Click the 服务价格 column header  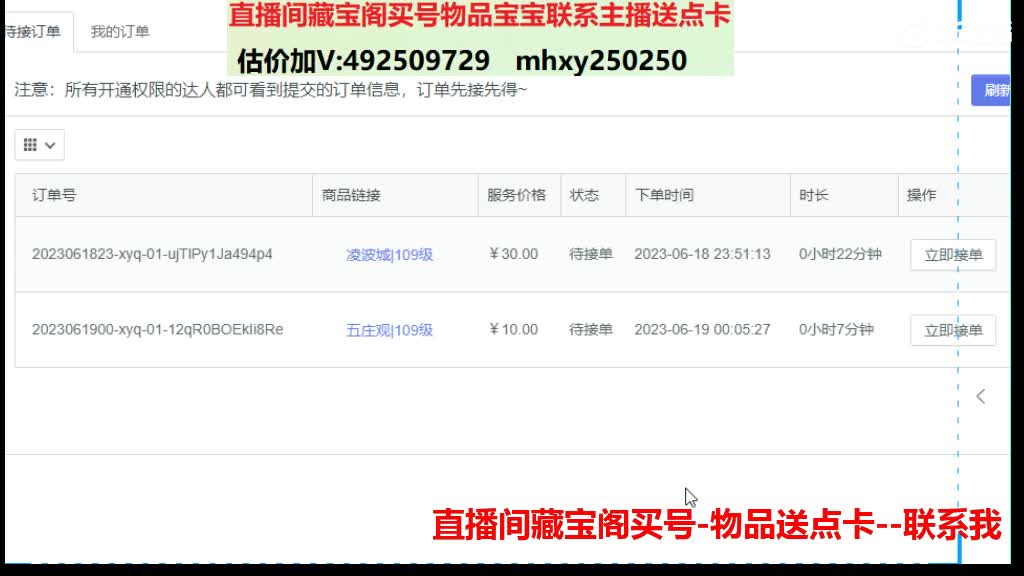(517, 195)
